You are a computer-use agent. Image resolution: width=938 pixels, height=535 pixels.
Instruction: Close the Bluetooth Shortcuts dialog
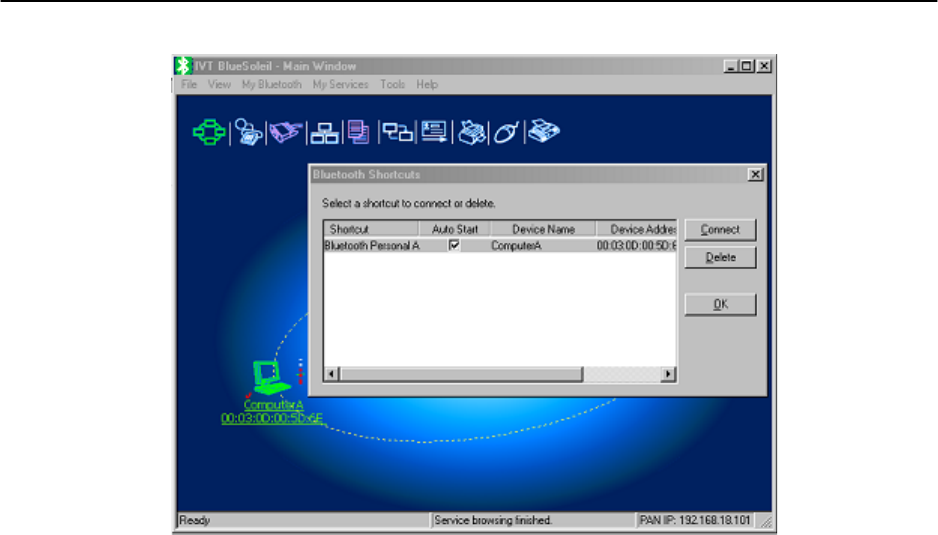click(x=755, y=174)
